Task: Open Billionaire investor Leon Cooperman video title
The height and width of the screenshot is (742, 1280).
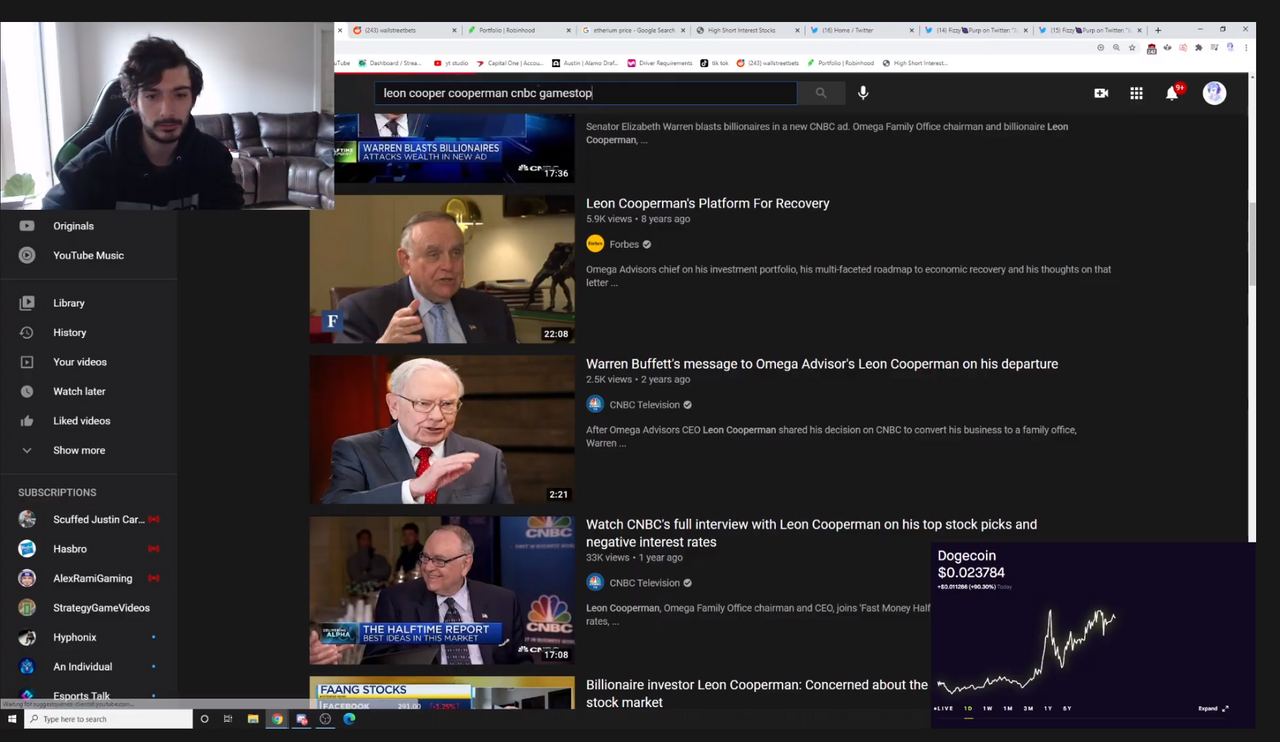Action: click(757, 694)
